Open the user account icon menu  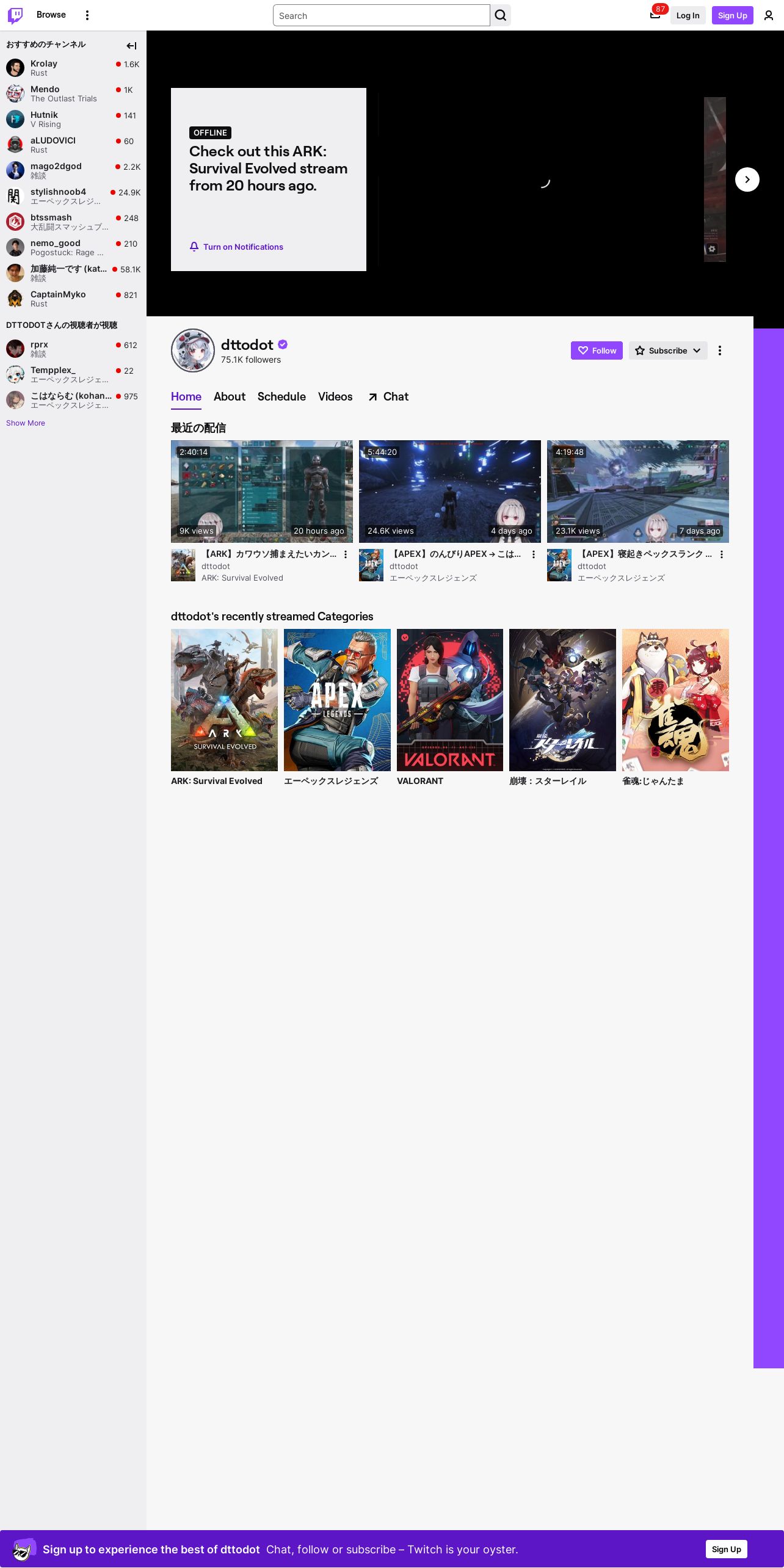[769, 15]
